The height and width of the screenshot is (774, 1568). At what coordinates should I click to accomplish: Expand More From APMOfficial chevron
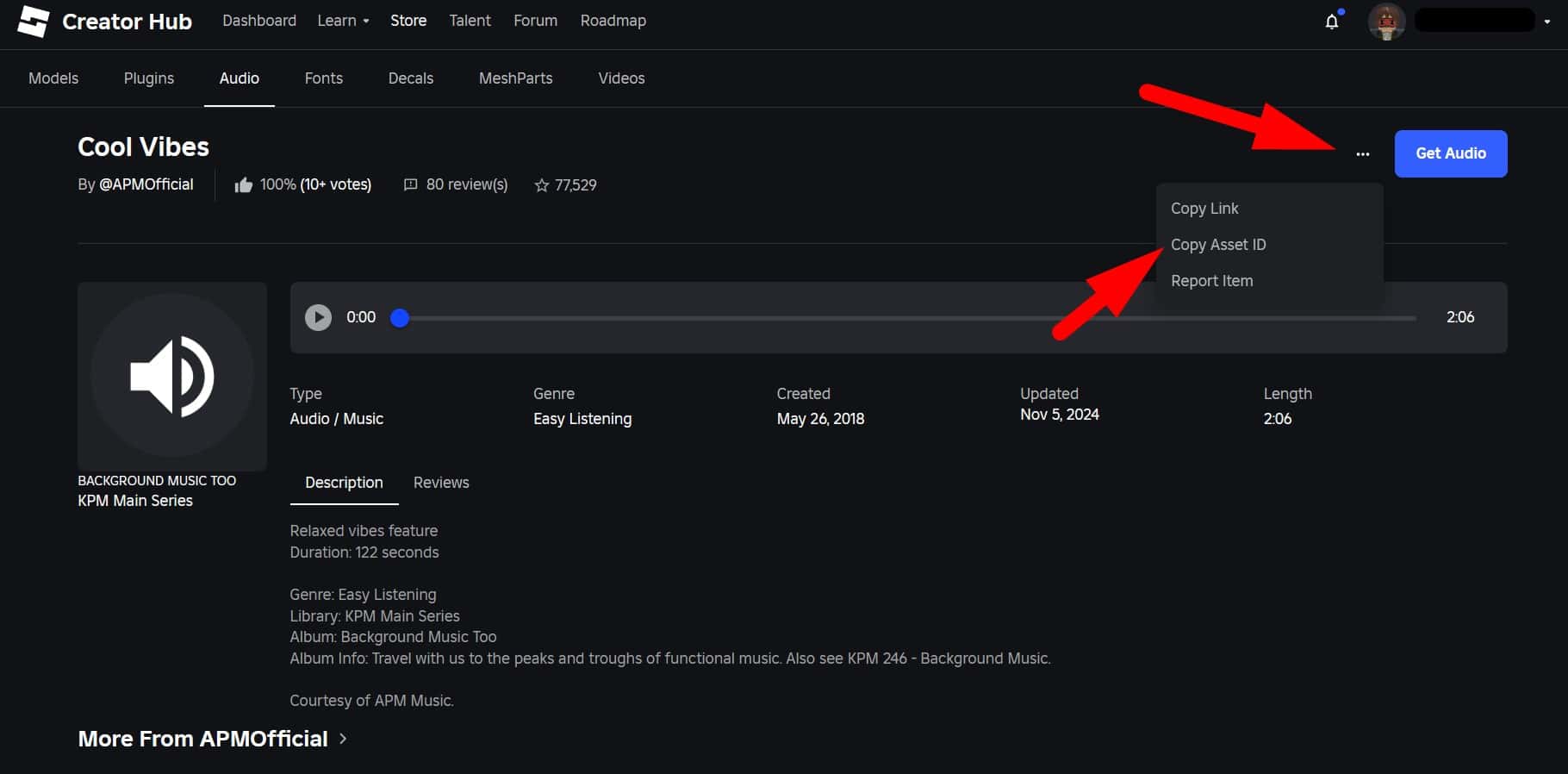click(x=343, y=739)
